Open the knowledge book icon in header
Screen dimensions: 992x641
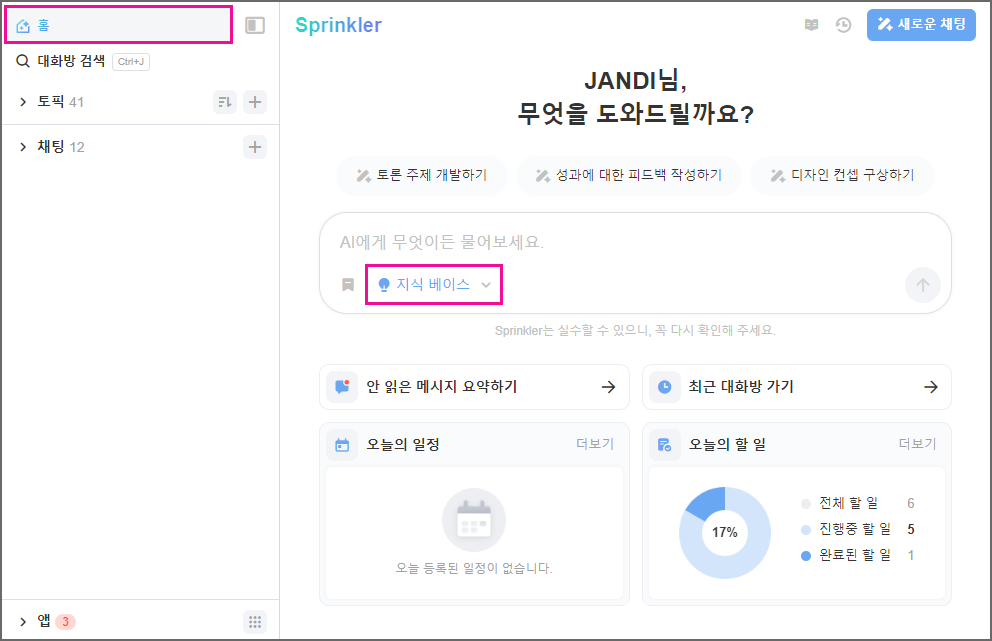tap(812, 26)
